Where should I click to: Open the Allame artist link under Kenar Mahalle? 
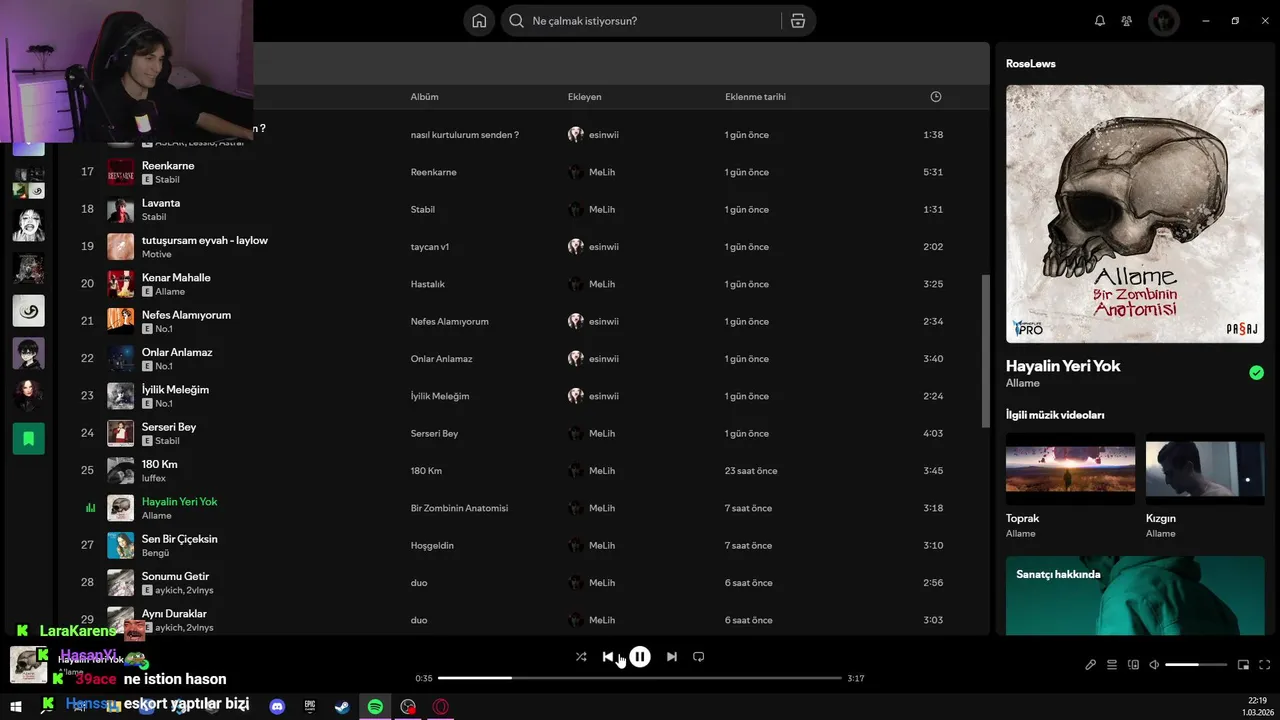pos(170,292)
